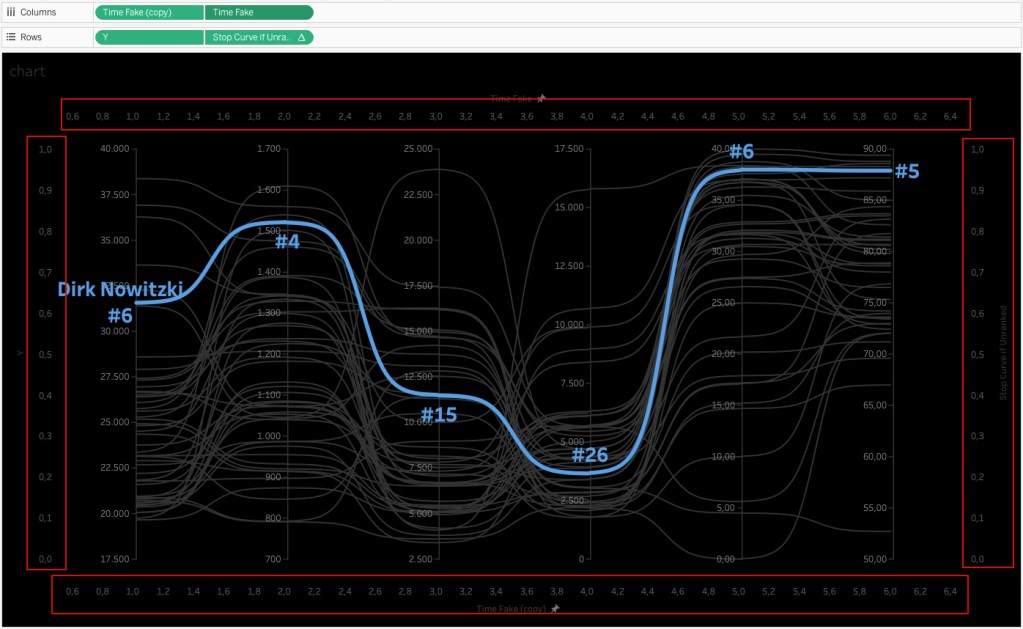Click the Columns shelf icon
The height and width of the screenshot is (629, 1023).
pyautogui.click(x=10, y=12)
